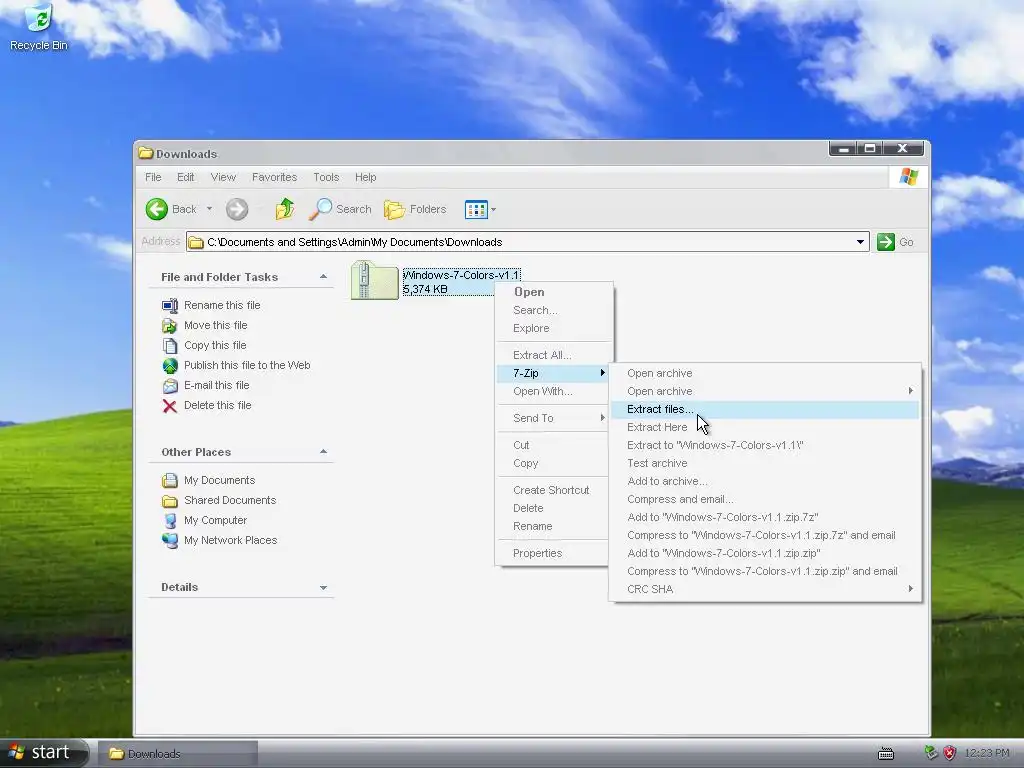Viewport: 1024px width, 768px height.
Task: Open the Views dropdown arrow
Action: pos(493,210)
